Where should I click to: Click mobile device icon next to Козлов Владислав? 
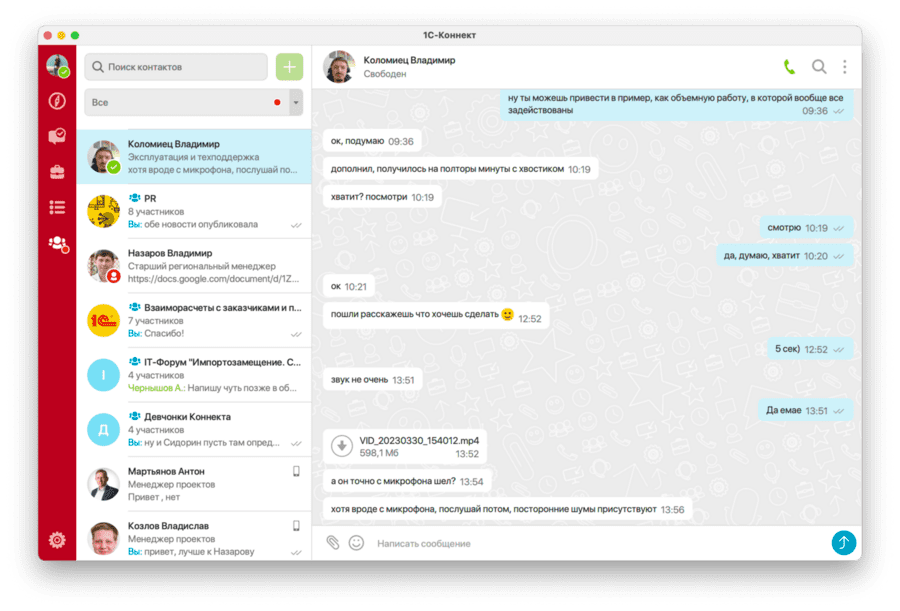pyautogui.click(x=296, y=526)
